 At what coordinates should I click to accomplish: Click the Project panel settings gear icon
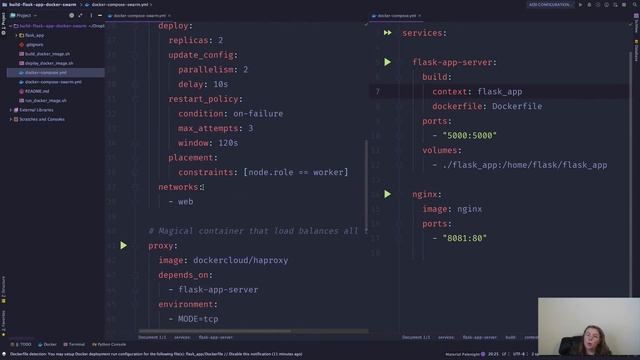71,16
